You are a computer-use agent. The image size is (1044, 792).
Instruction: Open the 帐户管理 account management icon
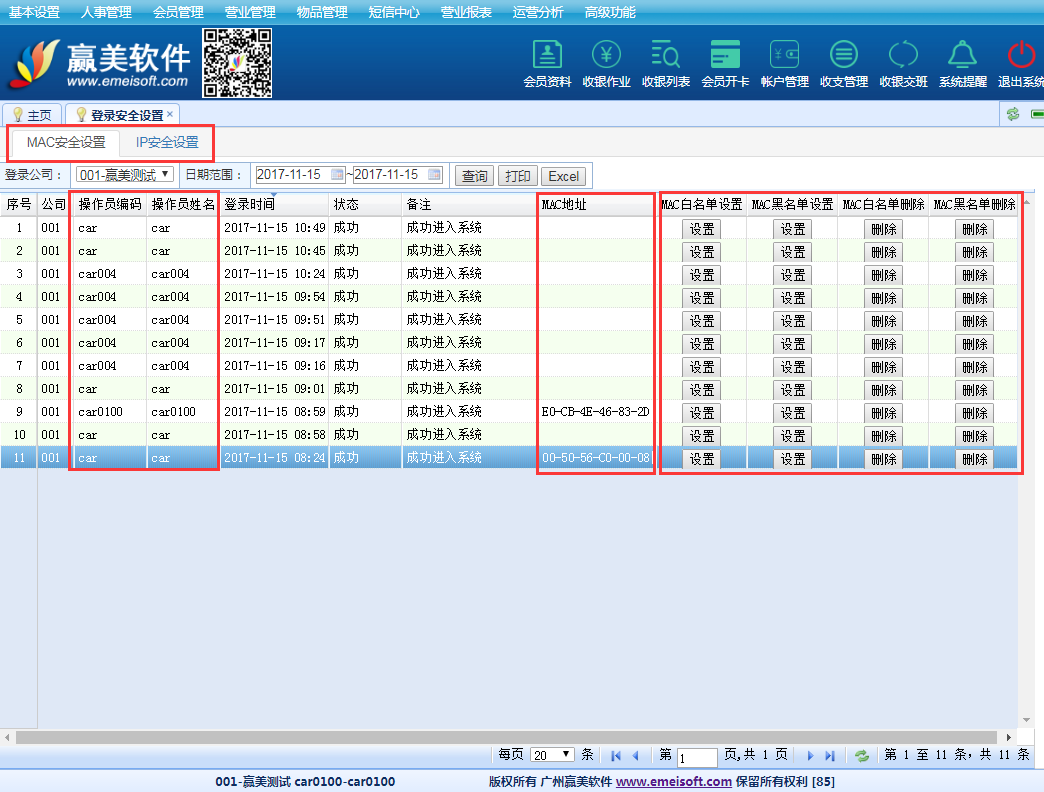(784, 56)
